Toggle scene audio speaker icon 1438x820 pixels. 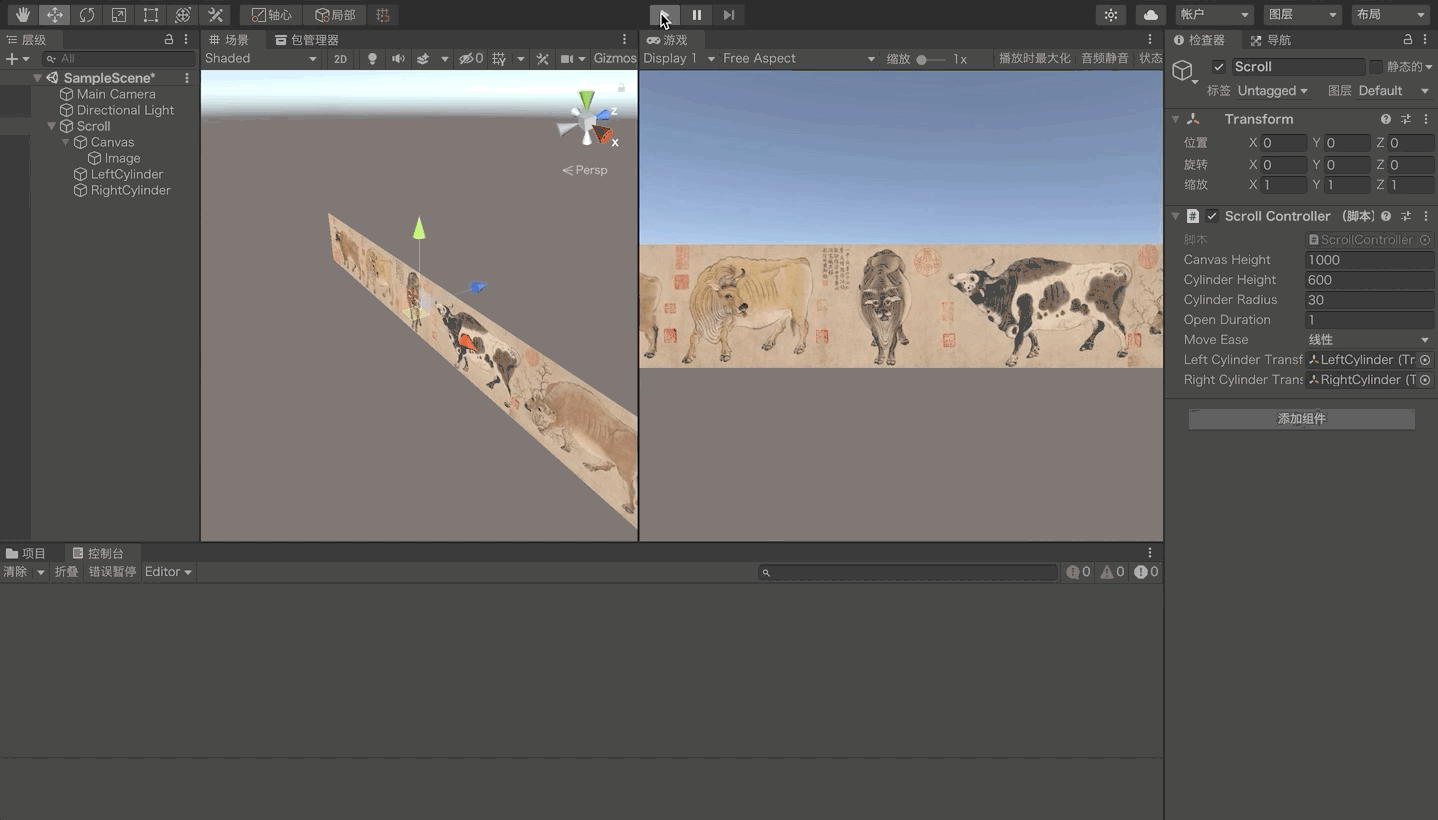pos(398,59)
